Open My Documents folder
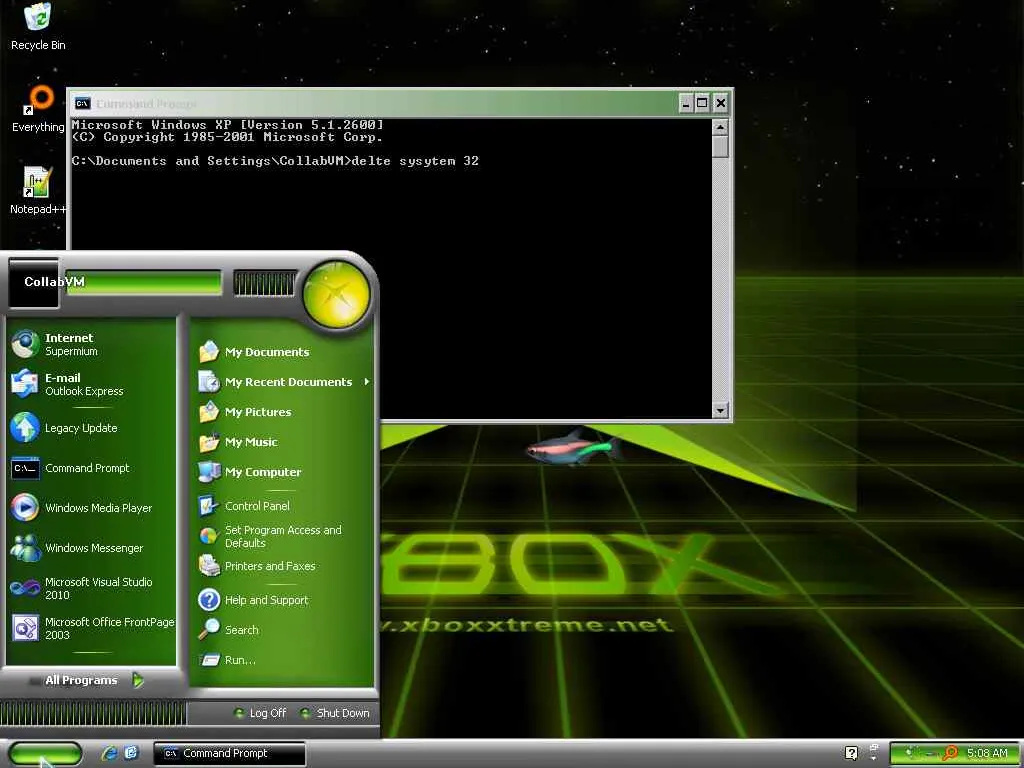1024x768 pixels. click(283, 352)
